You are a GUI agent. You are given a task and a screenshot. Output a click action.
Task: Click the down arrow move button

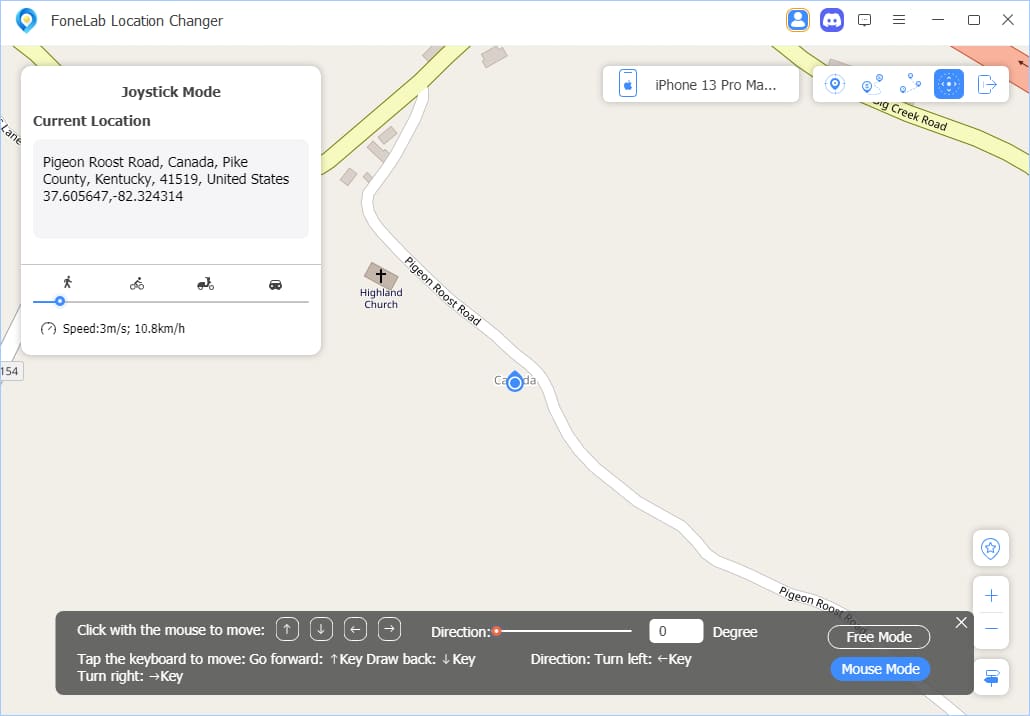click(321, 629)
